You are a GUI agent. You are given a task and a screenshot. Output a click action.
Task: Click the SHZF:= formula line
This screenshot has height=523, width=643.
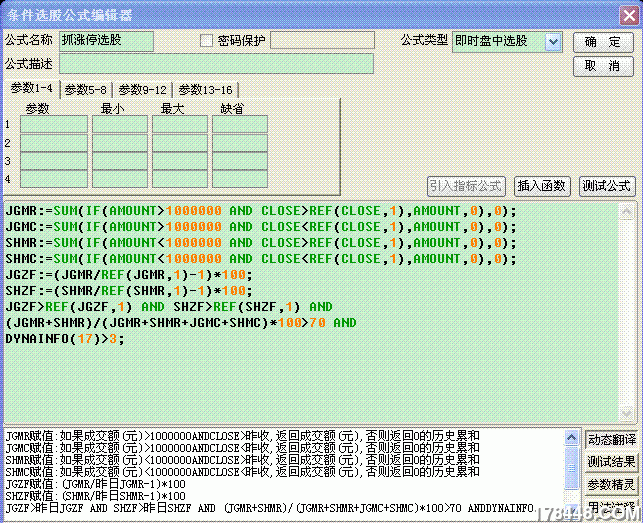[129, 291]
